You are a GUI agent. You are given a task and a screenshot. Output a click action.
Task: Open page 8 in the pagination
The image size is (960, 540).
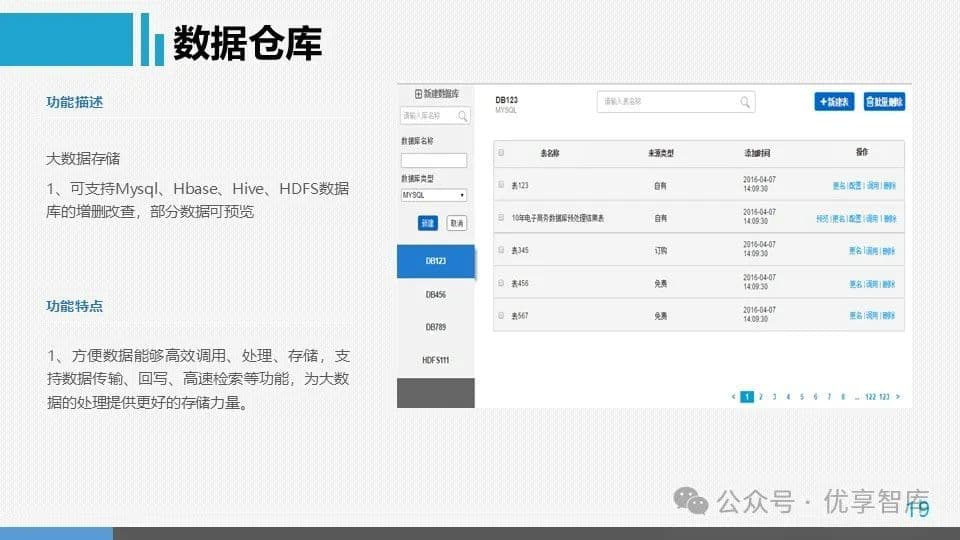[843, 397]
